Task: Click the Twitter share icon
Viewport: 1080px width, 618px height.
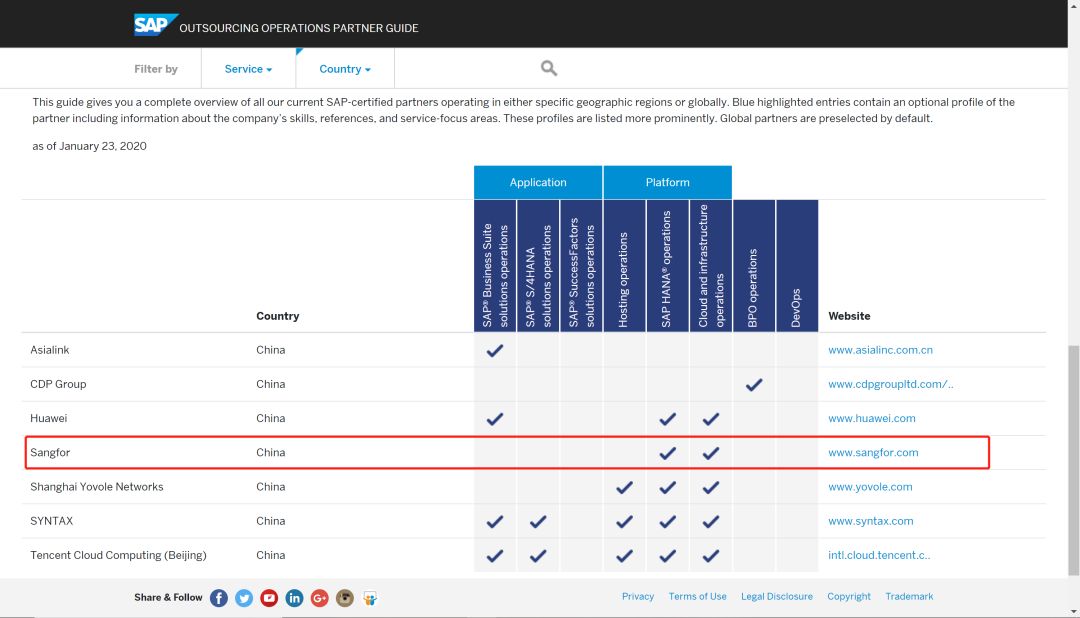Action: [244, 598]
